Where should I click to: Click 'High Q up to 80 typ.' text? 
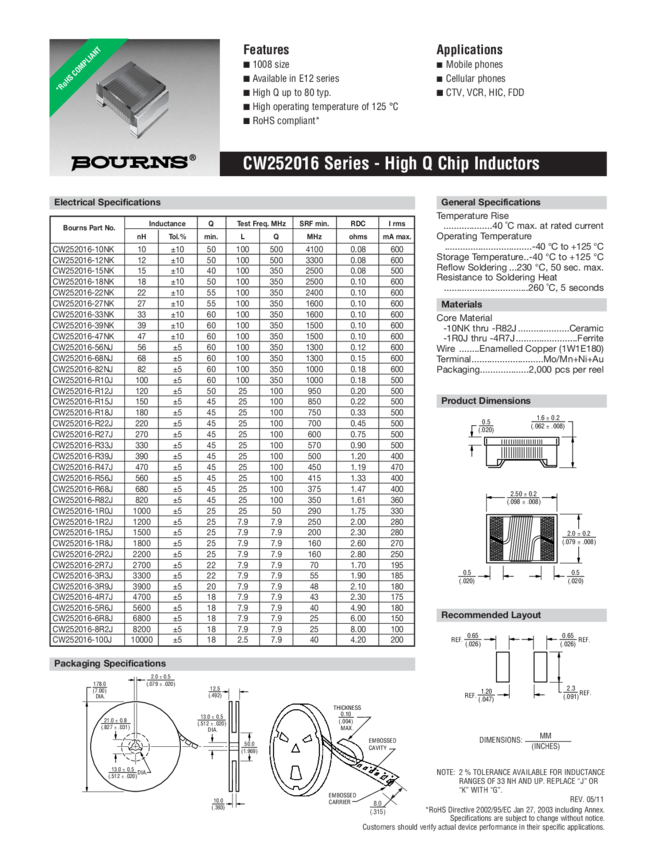(287, 93)
